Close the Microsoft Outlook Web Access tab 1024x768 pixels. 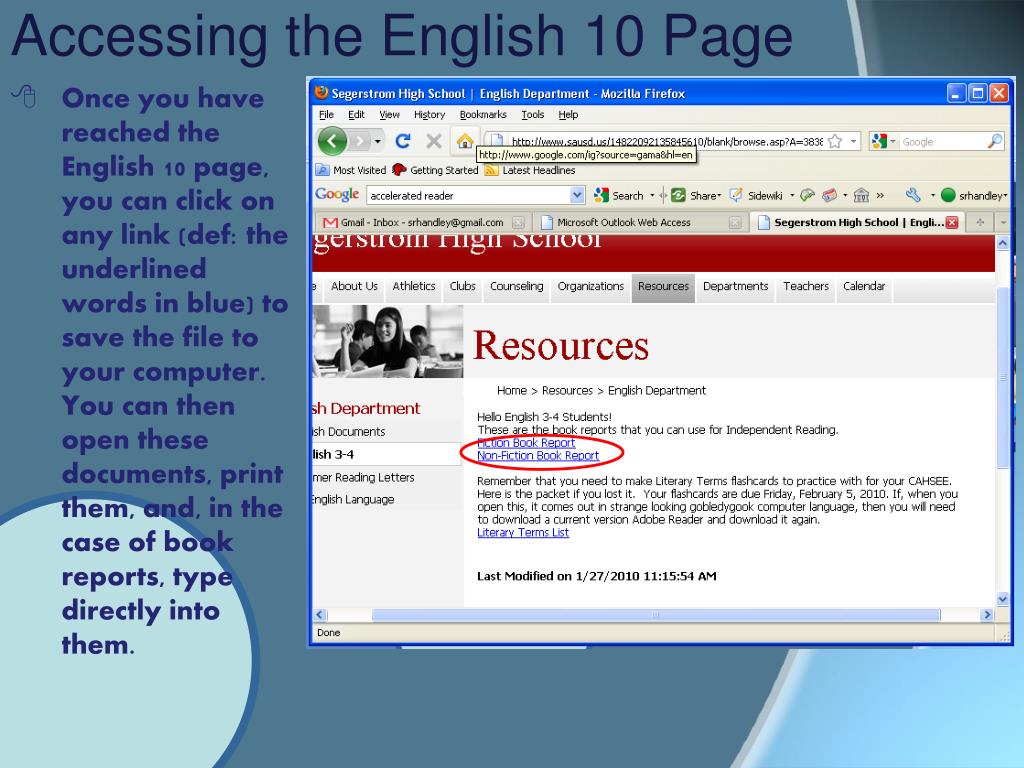(x=735, y=223)
